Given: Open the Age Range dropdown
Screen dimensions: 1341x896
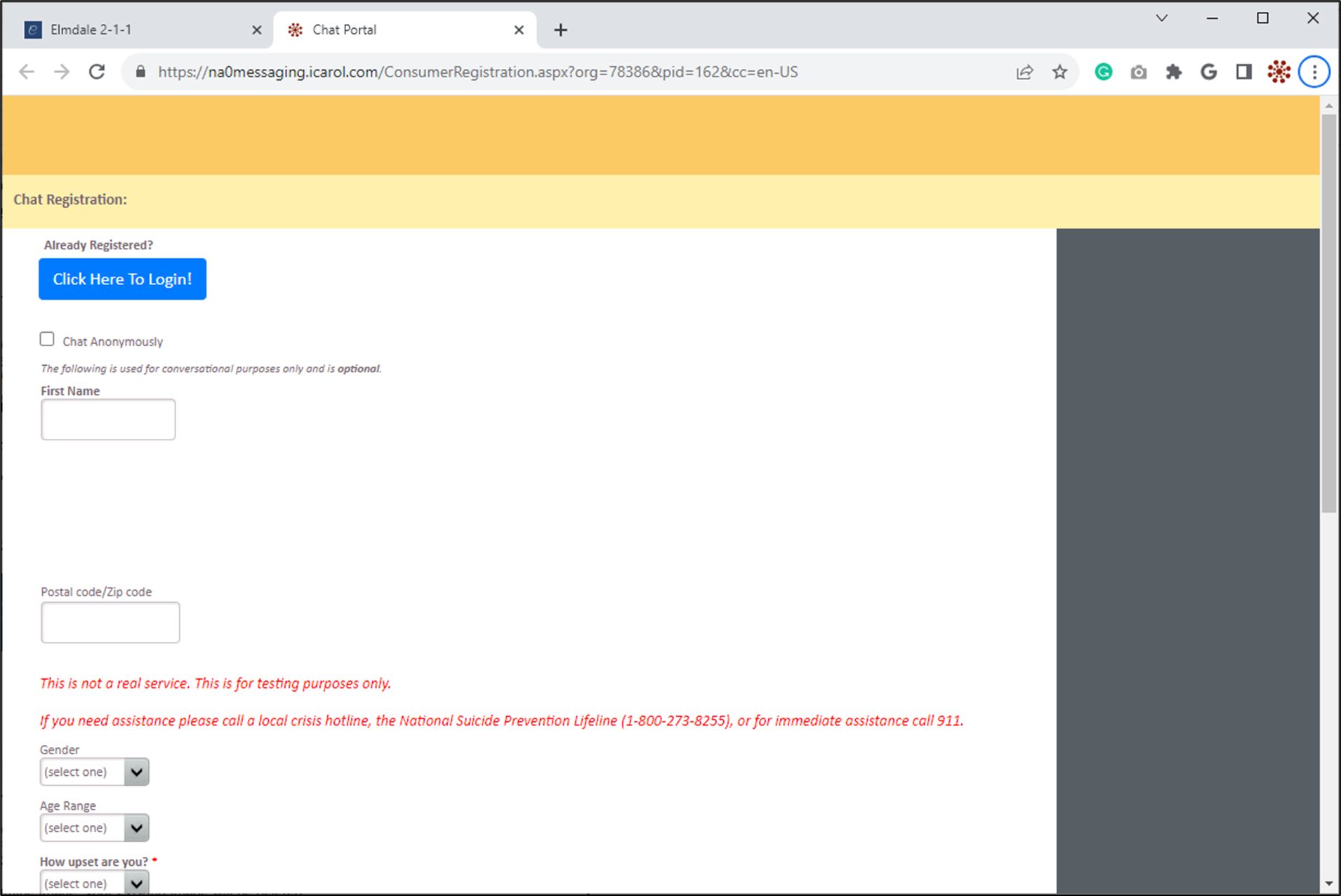Looking at the screenshot, I should coord(94,828).
